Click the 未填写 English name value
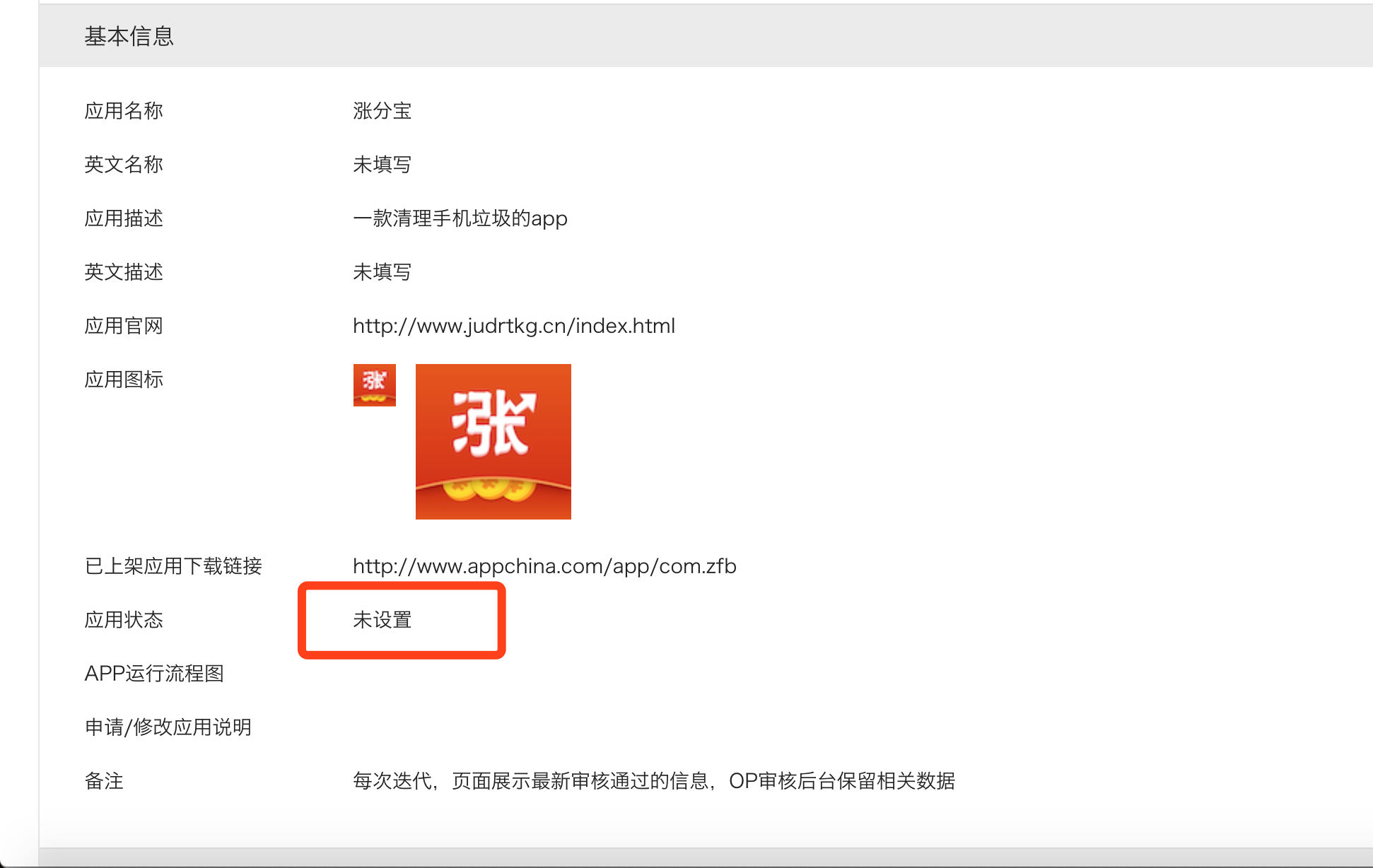 [x=382, y=165]
